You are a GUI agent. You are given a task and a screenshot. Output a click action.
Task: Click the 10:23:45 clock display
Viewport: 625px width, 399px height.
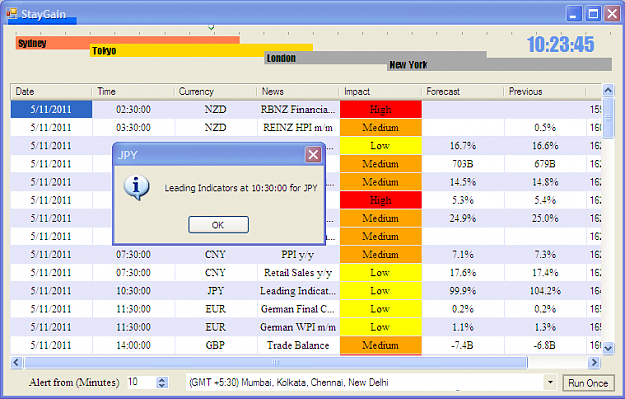click(x=560, y=44)
